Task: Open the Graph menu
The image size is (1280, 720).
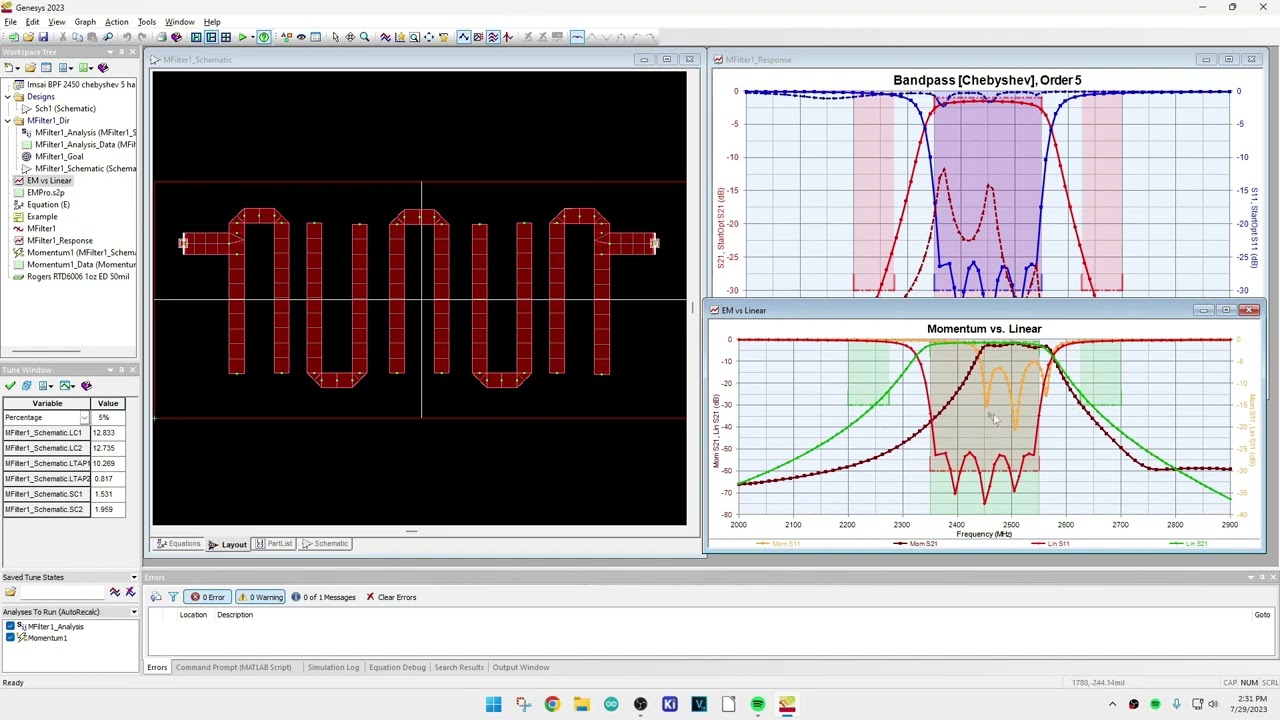Action: (x=85, y=22)
